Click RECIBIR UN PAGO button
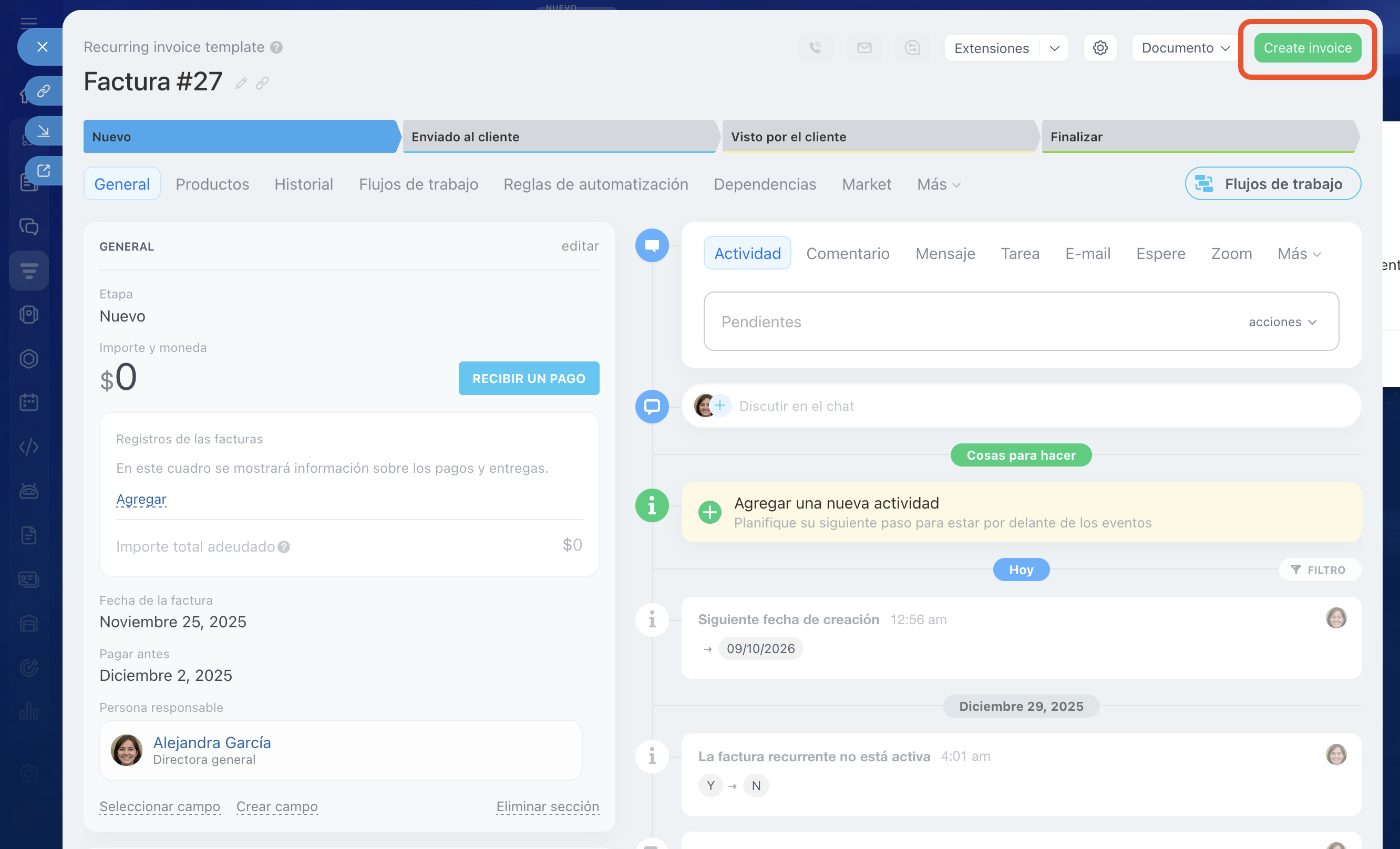This screenshot has width=1400, height=849. coord(528,378)
